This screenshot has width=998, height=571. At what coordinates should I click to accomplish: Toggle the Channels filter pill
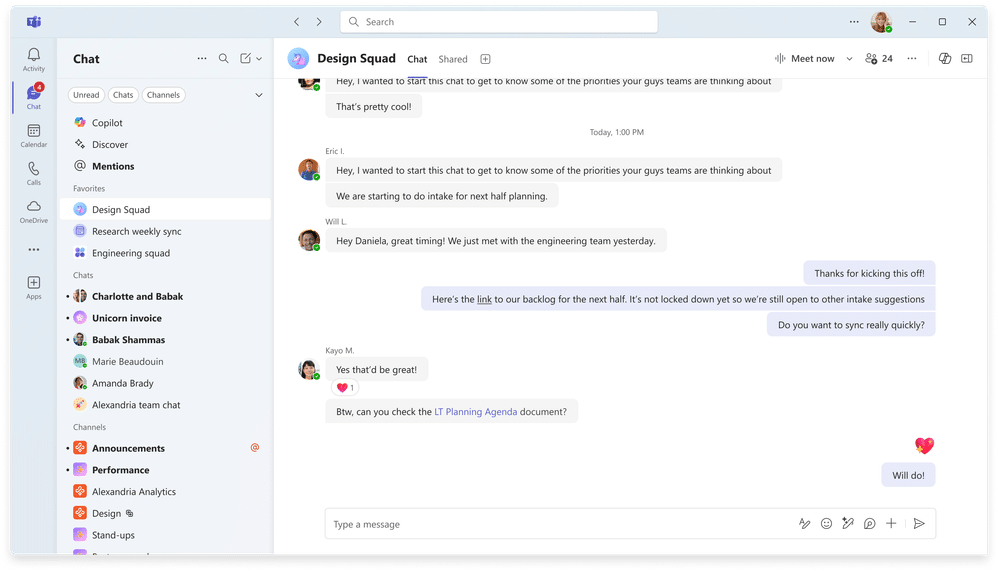pos(163,95)
